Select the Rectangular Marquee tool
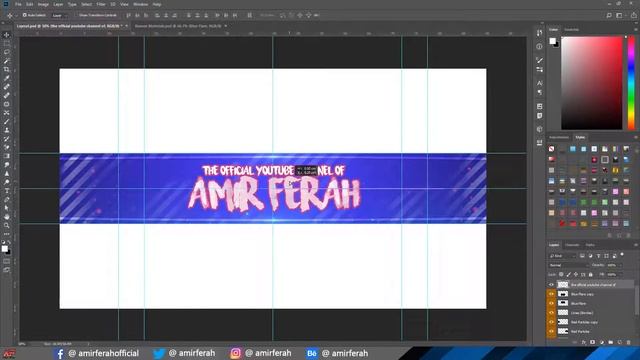Image resolution: width=640 pixels, height=360 pixels. (7, 44)
